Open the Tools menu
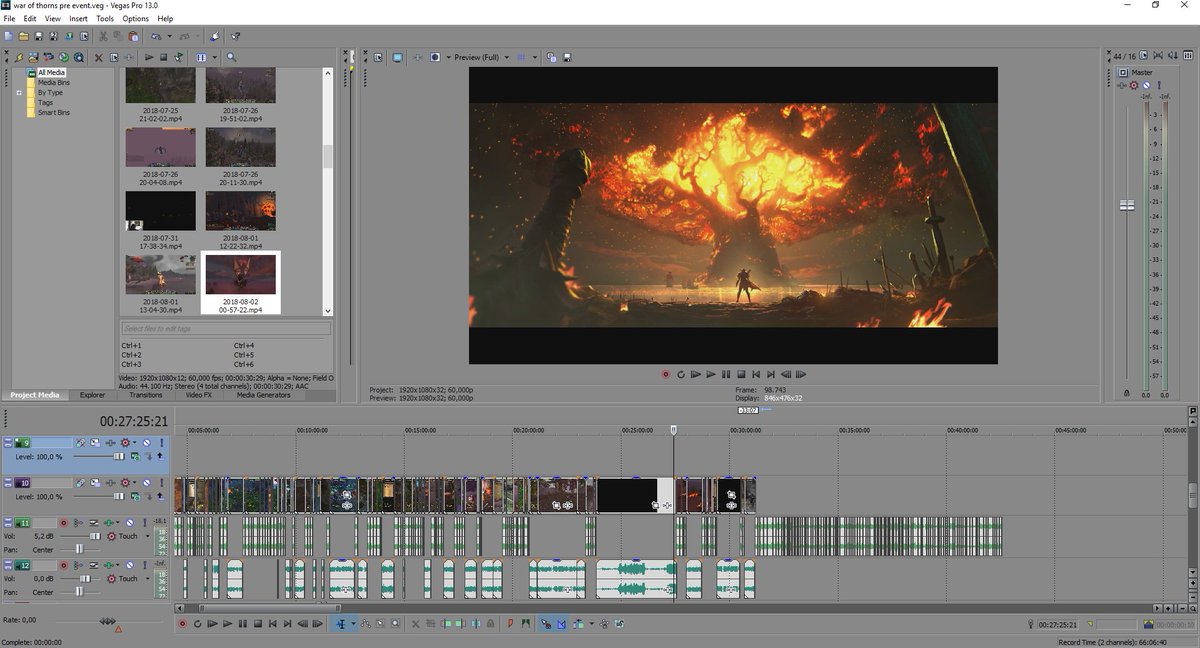 click(105, 18)
